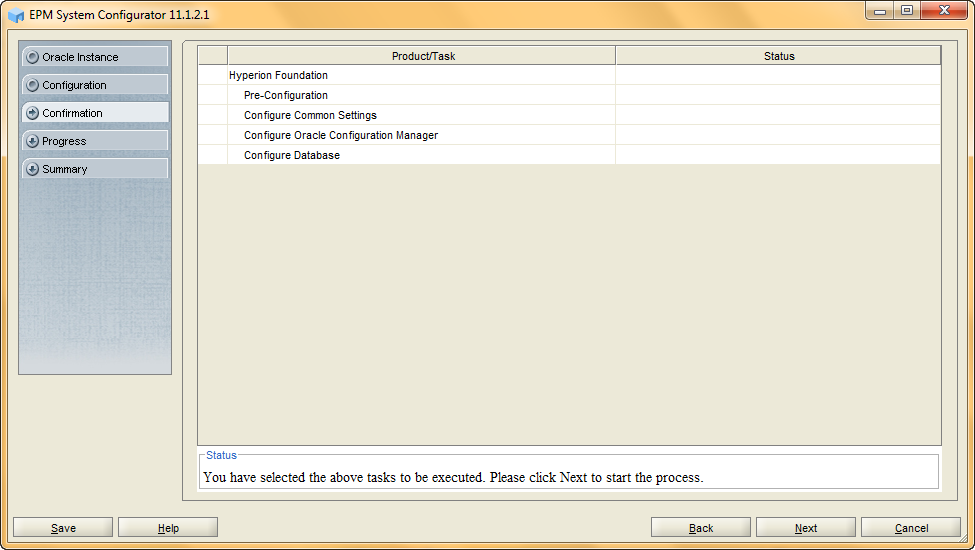The image size is (975, 550).
Task: Select the Summary step label
Action: point(65,169)
